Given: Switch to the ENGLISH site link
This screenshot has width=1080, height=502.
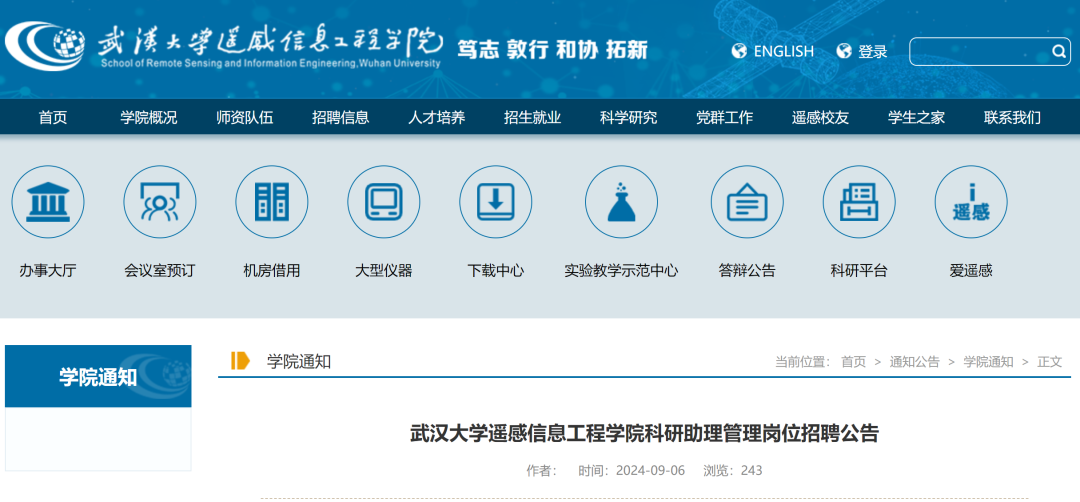Looking at the screenshot, I should (784, 52).
